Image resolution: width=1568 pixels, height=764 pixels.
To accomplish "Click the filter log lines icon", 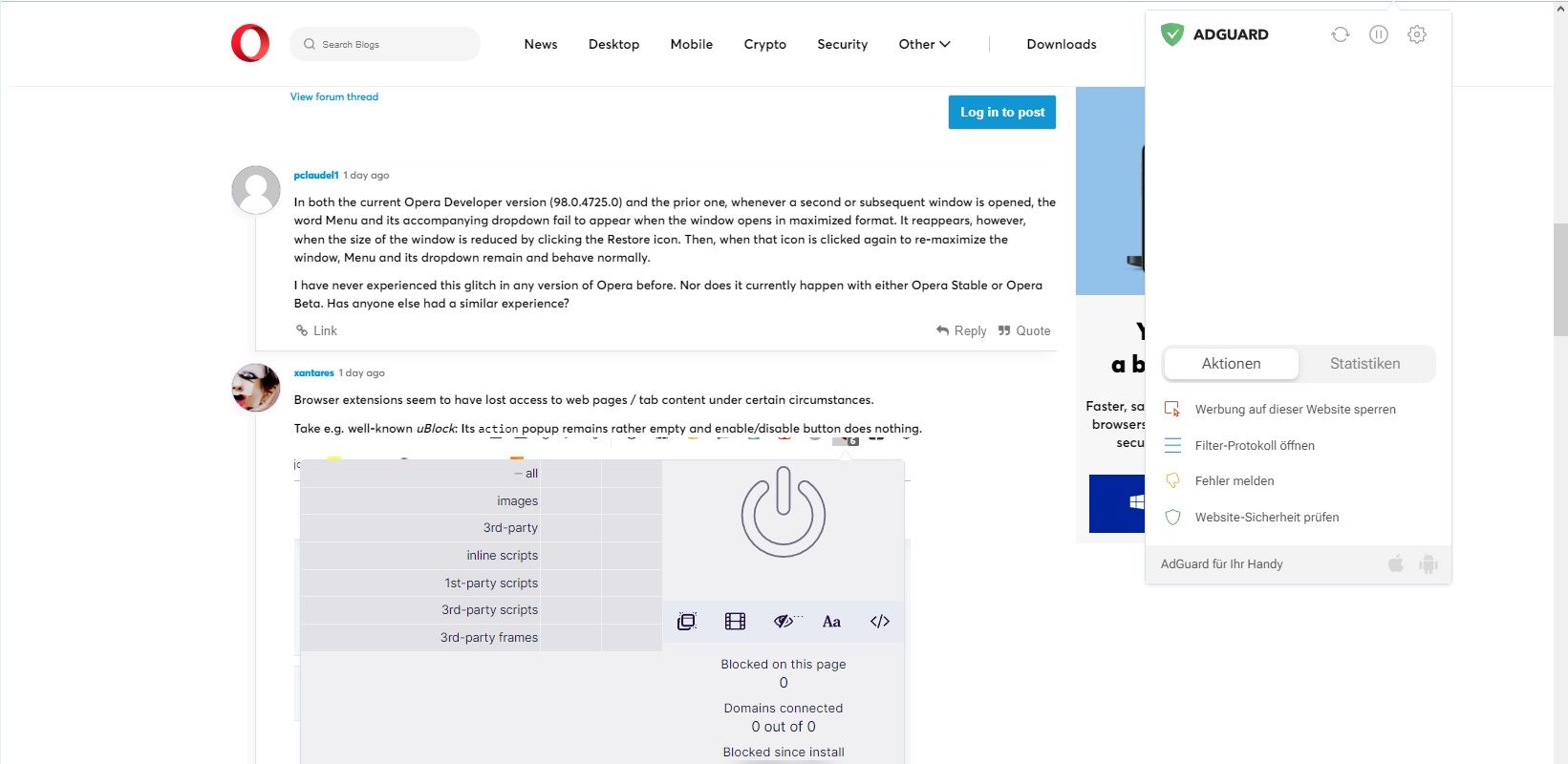I will [1172, 445].
